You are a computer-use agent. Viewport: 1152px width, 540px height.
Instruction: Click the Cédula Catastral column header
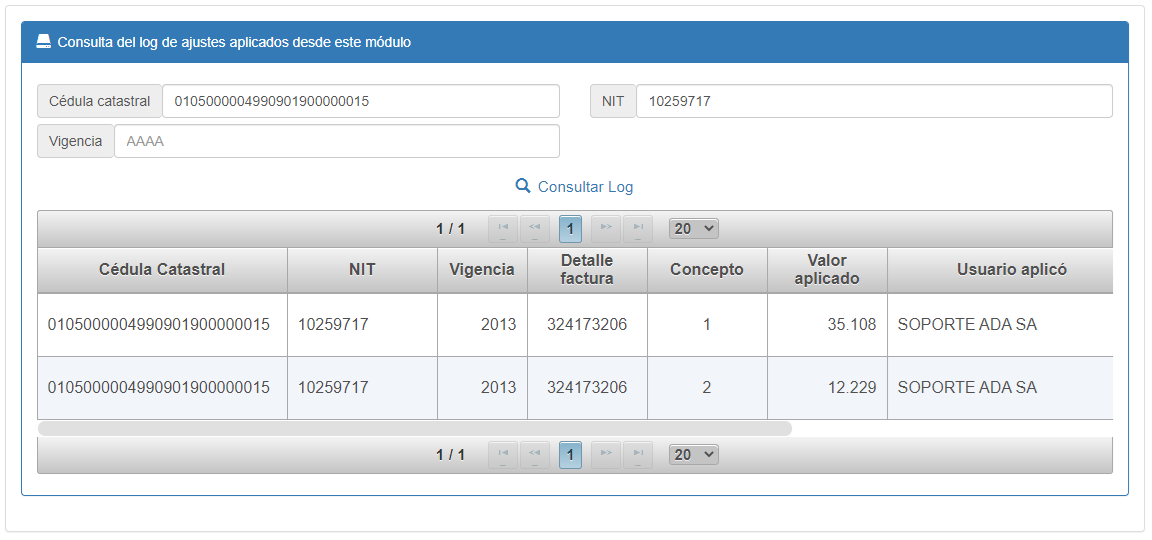162,270
